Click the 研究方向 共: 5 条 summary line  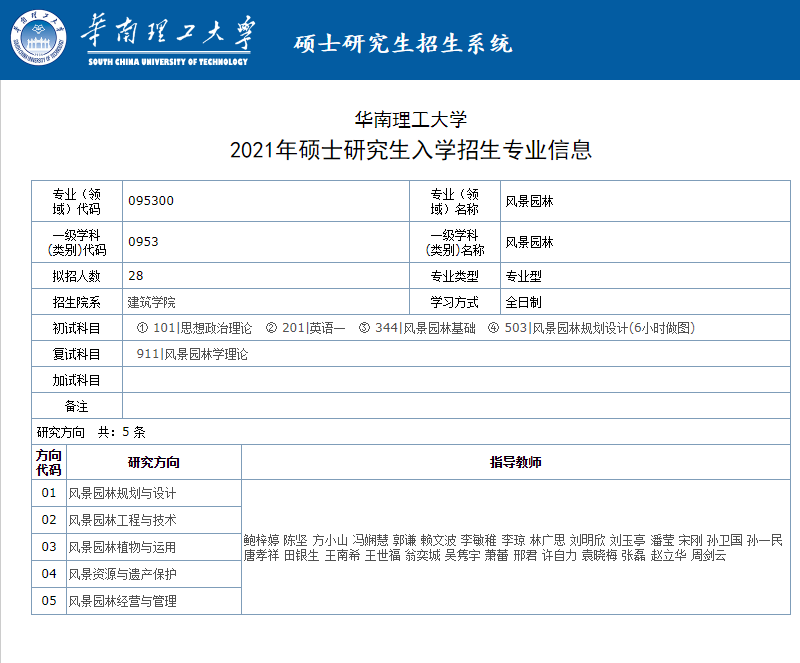pos(91,432)
